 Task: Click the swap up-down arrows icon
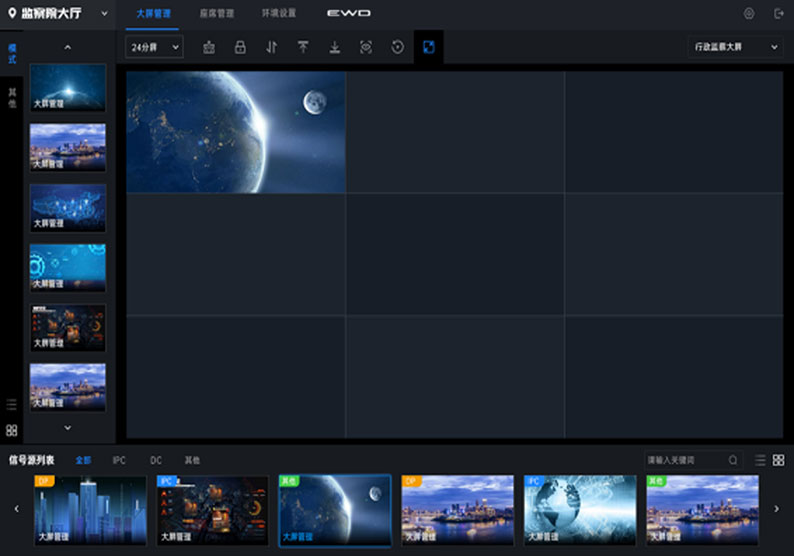tap(271, 47)
